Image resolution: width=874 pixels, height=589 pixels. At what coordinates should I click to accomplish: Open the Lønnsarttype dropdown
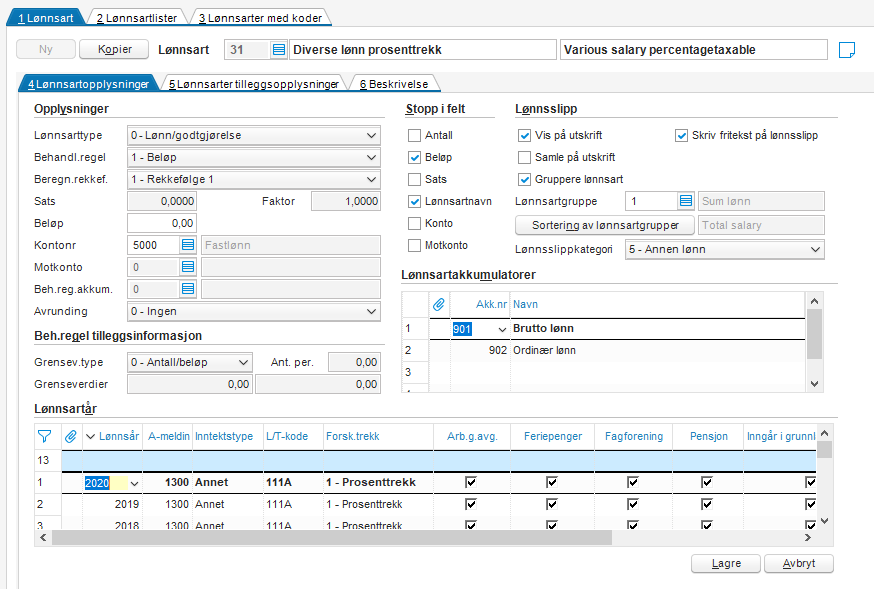pos(371,135)
